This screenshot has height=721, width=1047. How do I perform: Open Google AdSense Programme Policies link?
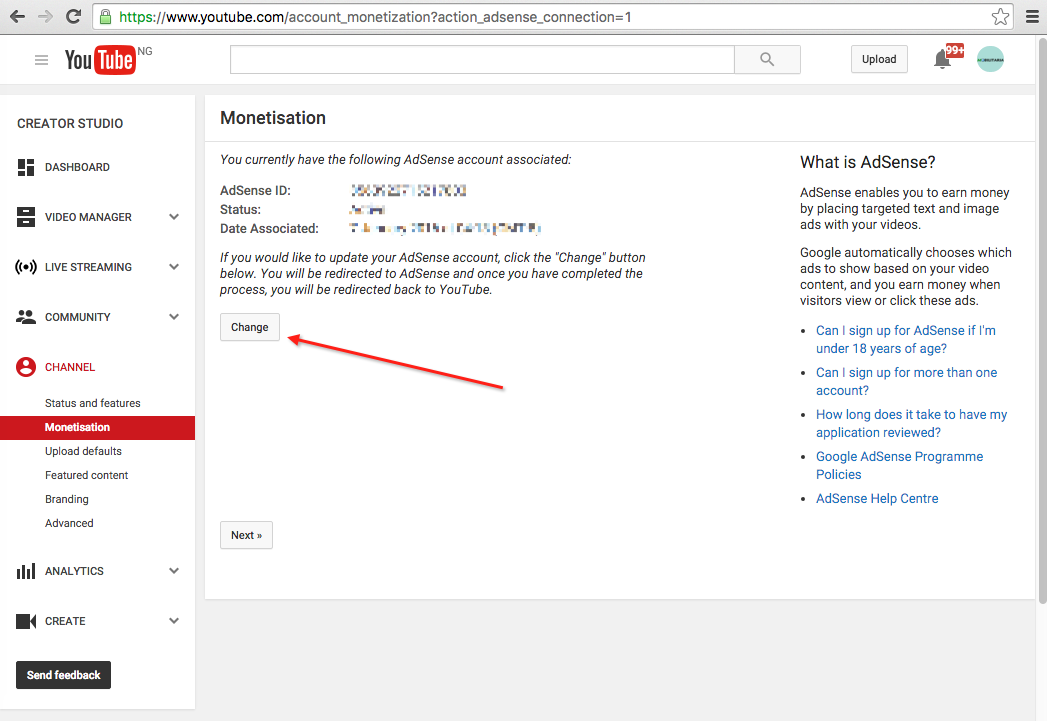tap(899, 466)
